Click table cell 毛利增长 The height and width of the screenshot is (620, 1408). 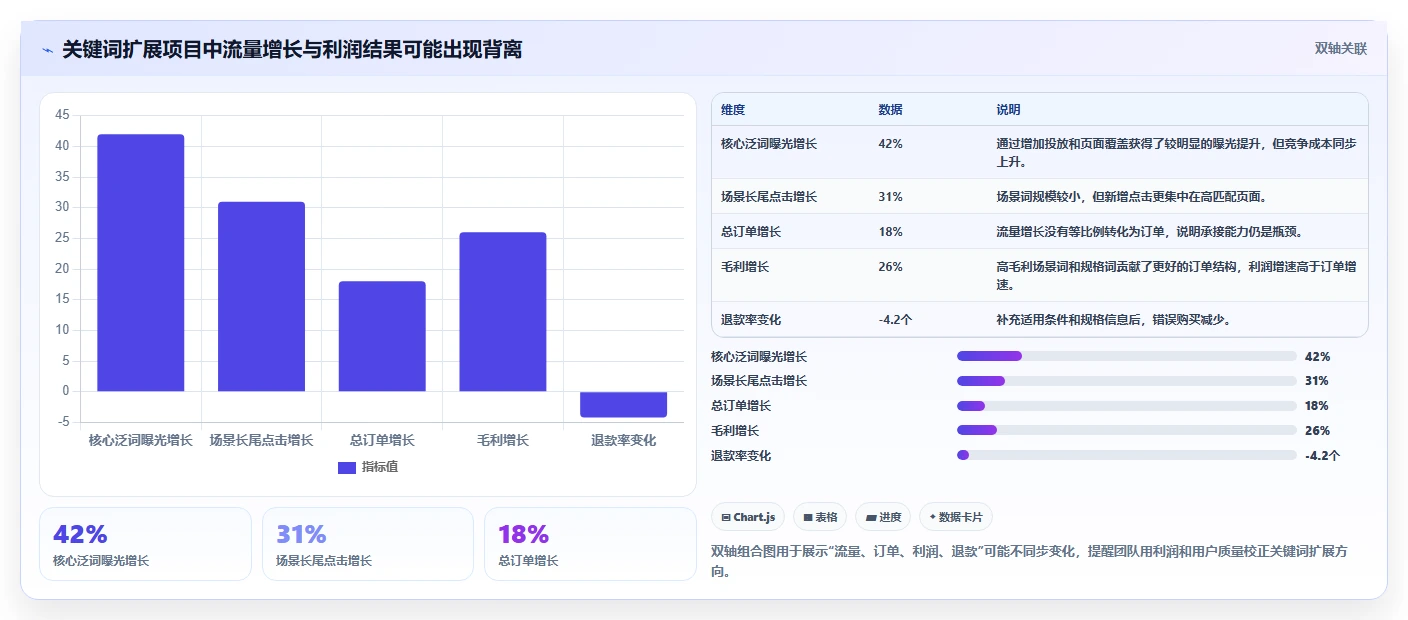tap(745, 267)
